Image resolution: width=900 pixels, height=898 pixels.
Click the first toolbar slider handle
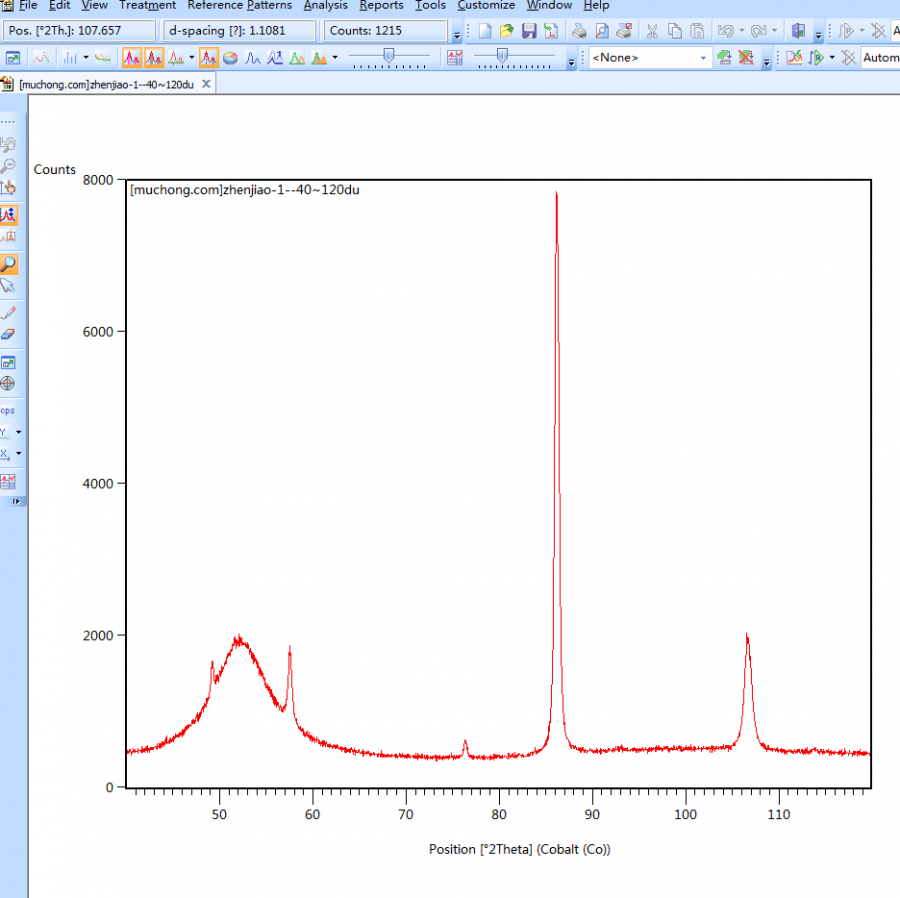(x=389, y=56)
